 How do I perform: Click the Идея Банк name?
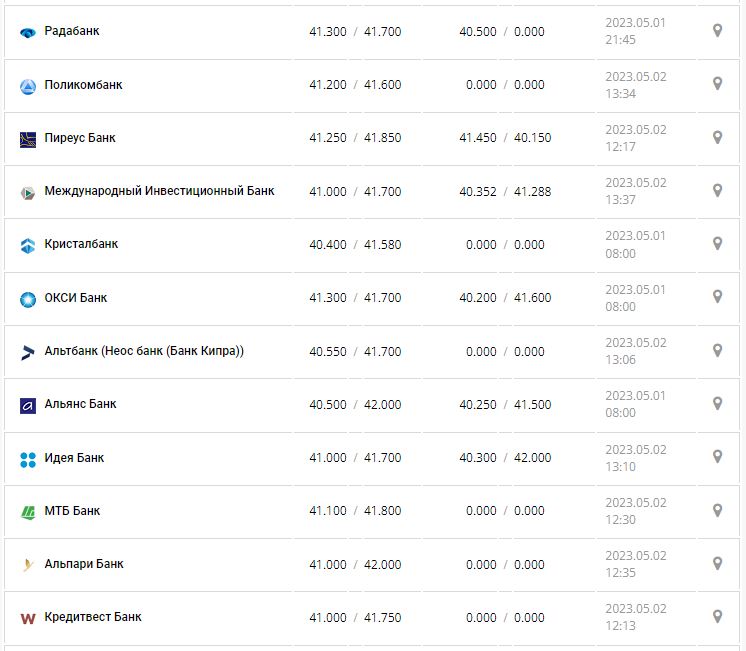point(74,458)
